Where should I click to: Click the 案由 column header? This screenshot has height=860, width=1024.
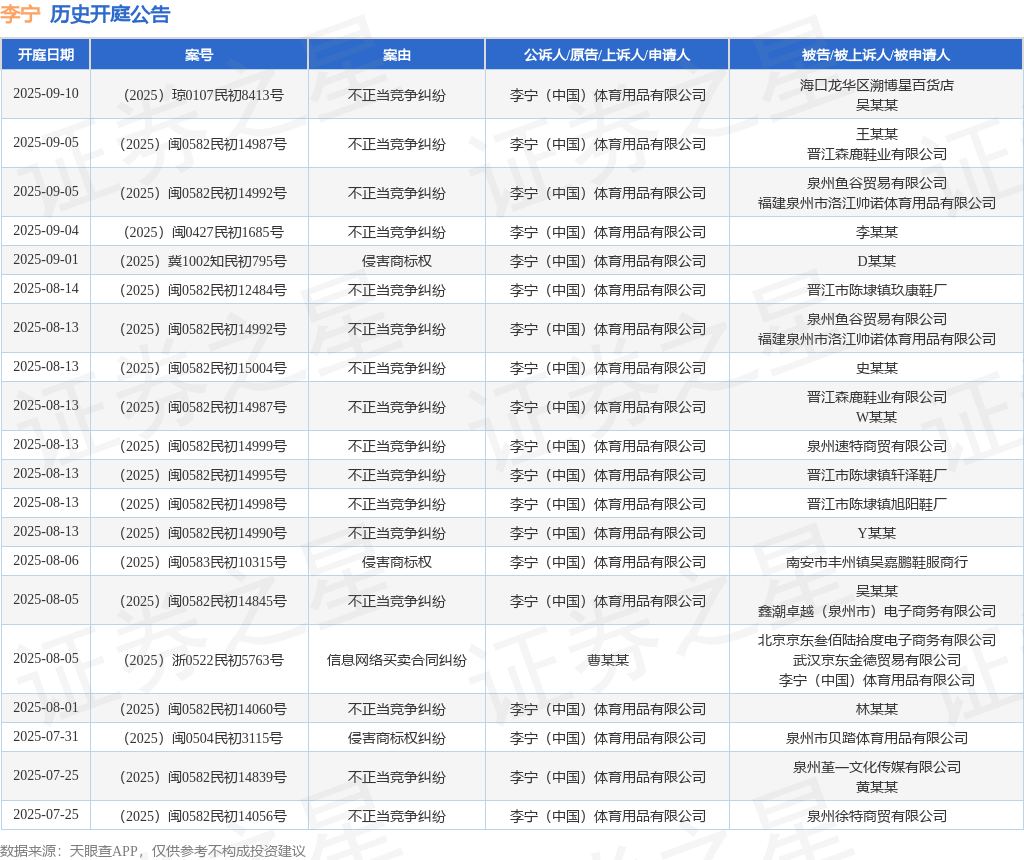(396, 55)
